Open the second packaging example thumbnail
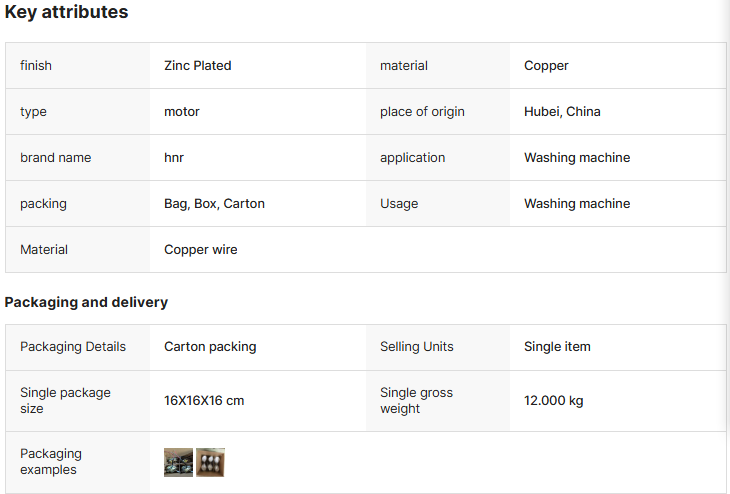This screenshot has width=730, height=494. [x=210, y=462]
